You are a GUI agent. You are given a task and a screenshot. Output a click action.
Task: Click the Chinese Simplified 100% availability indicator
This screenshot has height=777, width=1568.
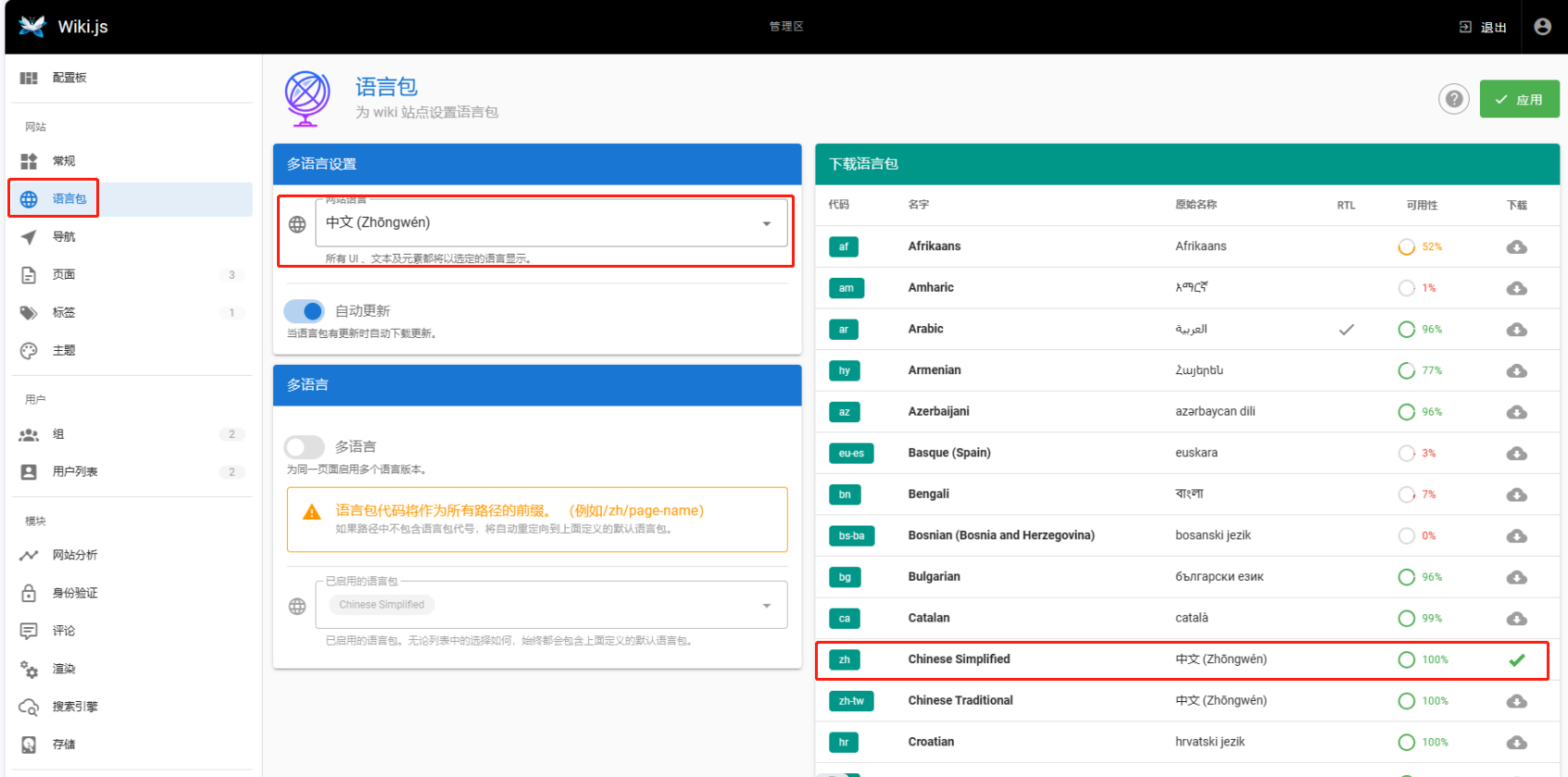click(x=1423, y=660)
